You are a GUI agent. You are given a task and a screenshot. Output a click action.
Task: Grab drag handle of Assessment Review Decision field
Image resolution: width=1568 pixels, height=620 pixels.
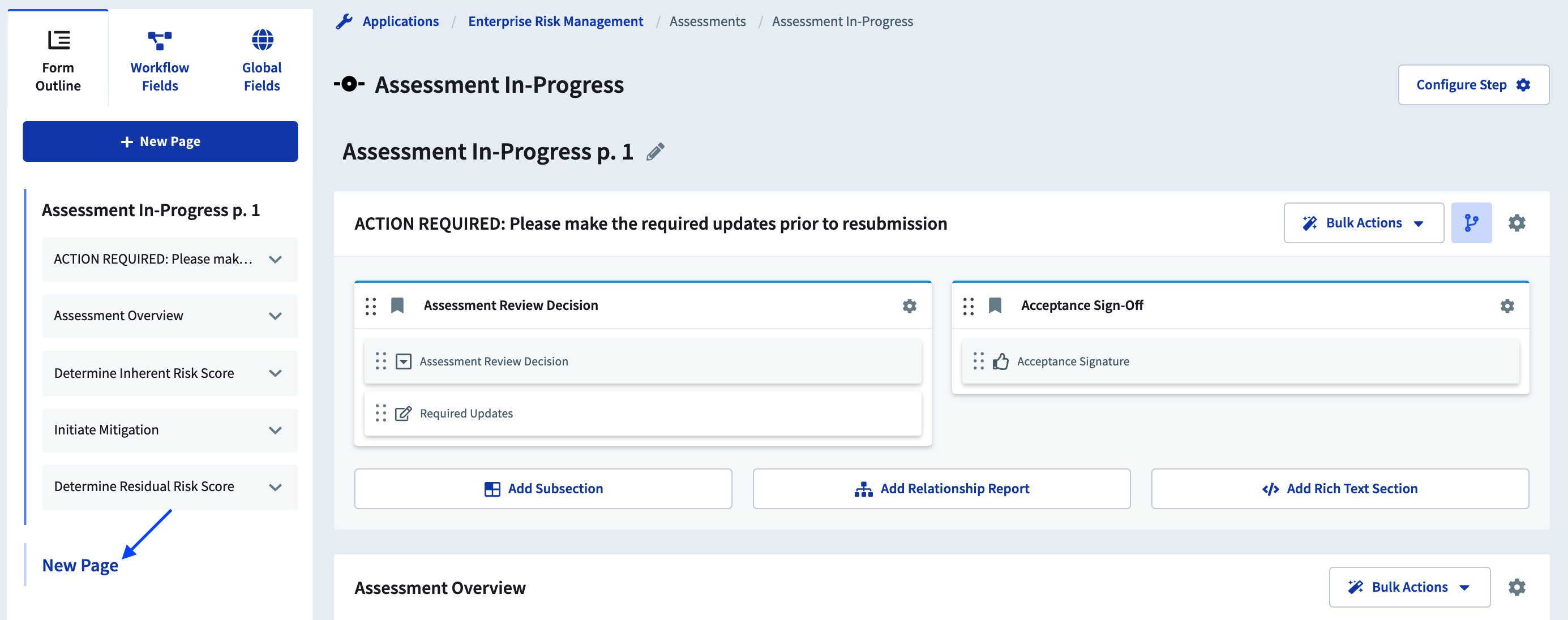pos(380,361)
